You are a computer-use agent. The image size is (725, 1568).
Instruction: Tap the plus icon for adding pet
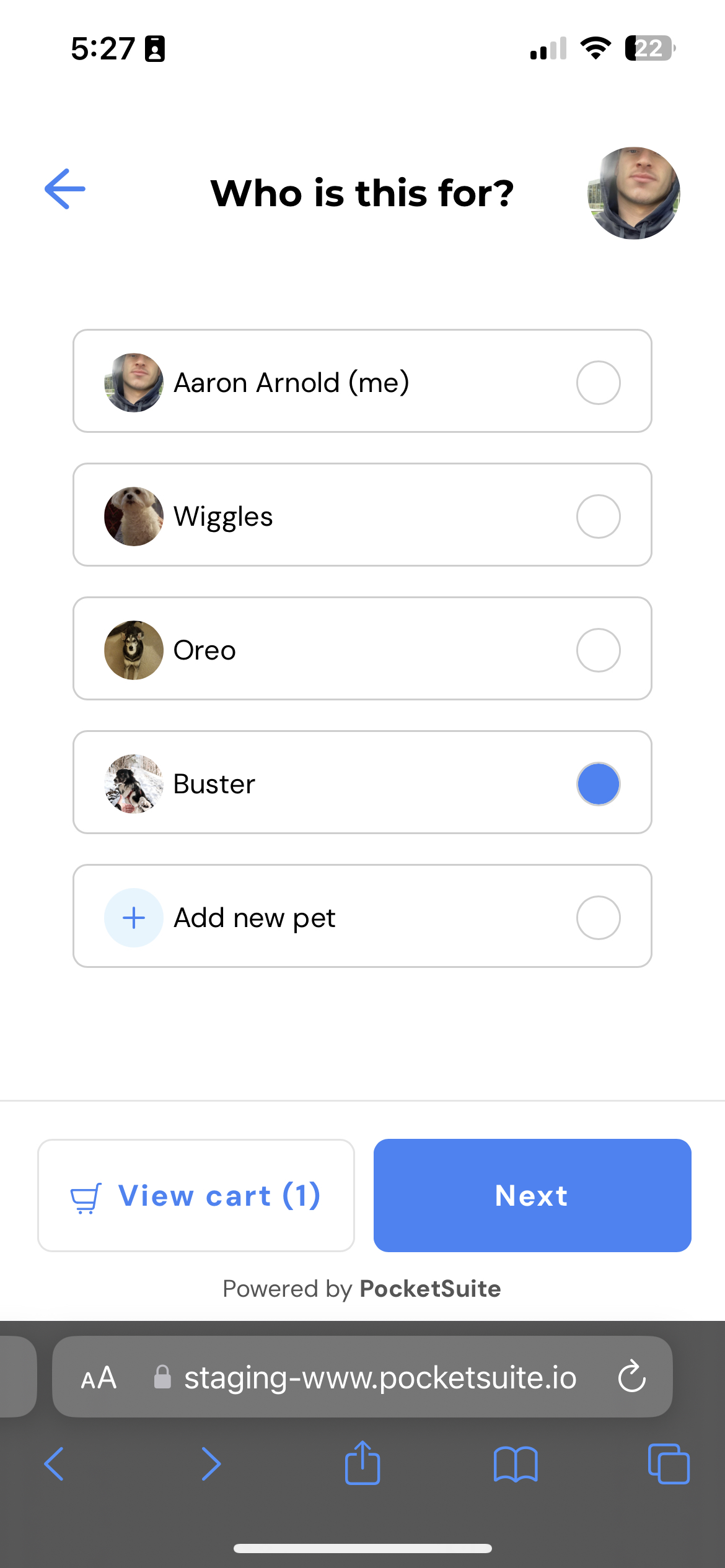(x=134, y=918)
